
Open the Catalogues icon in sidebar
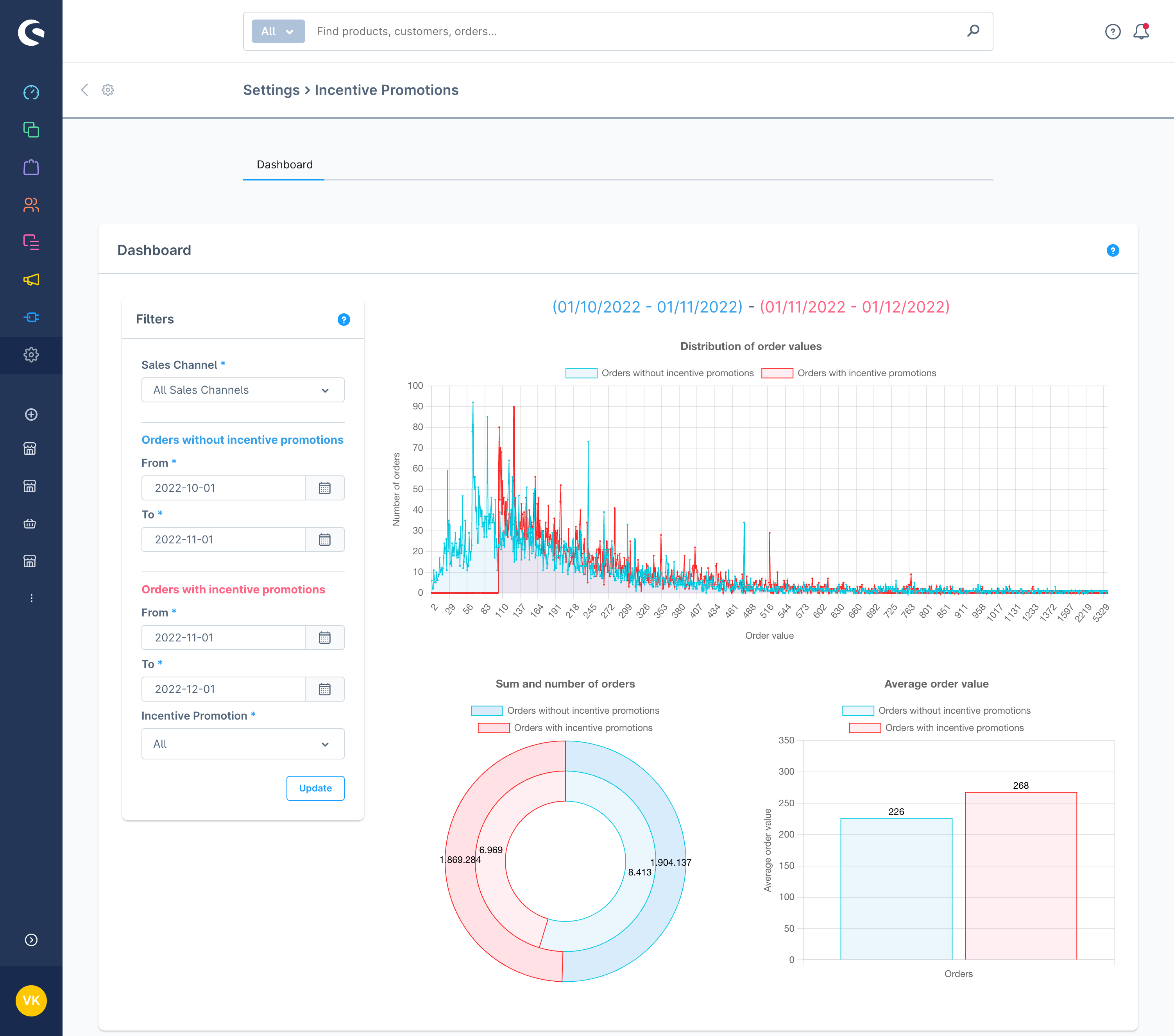pos(31,130)
